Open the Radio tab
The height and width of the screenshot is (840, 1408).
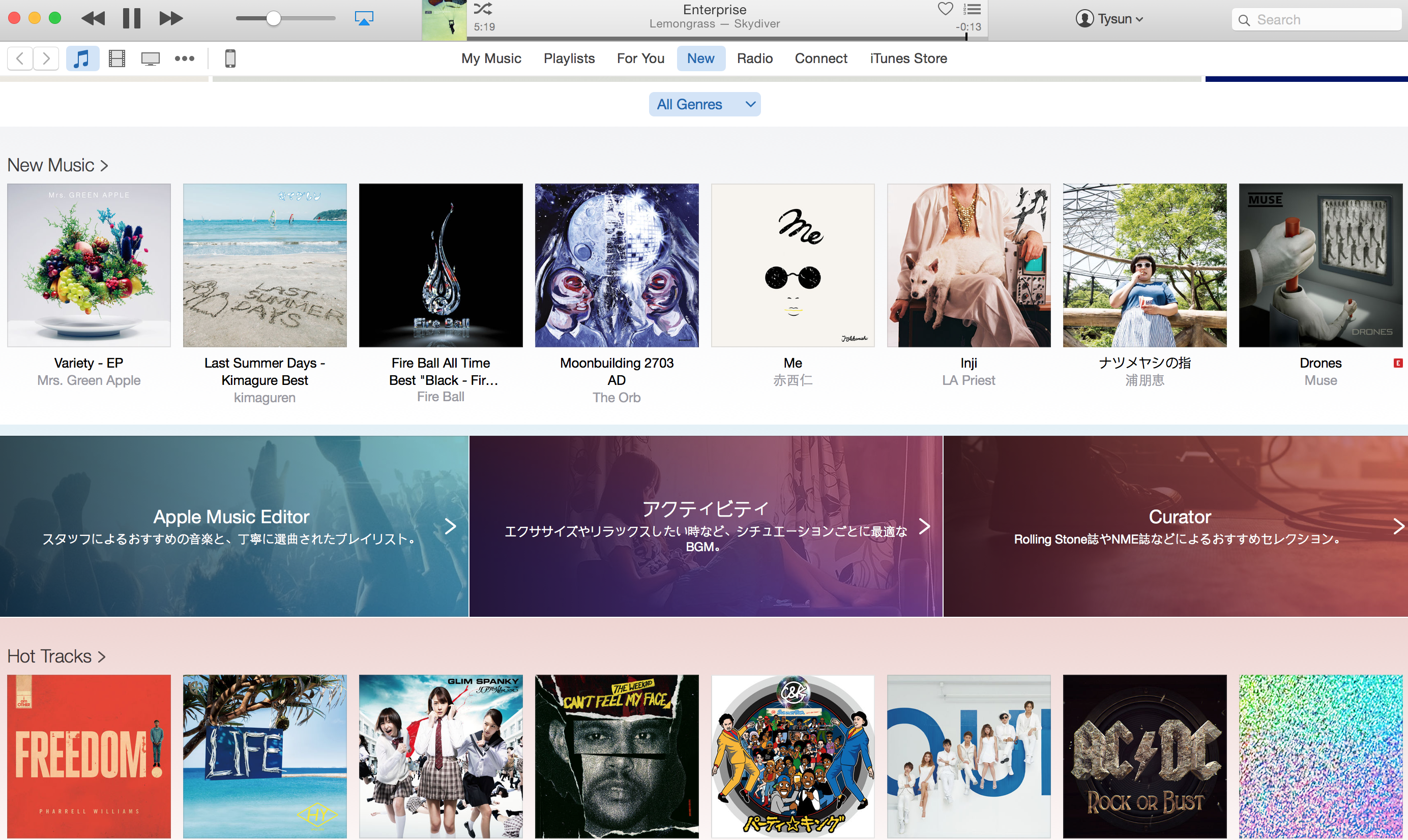pyautogui.click(x=755, y=58)
